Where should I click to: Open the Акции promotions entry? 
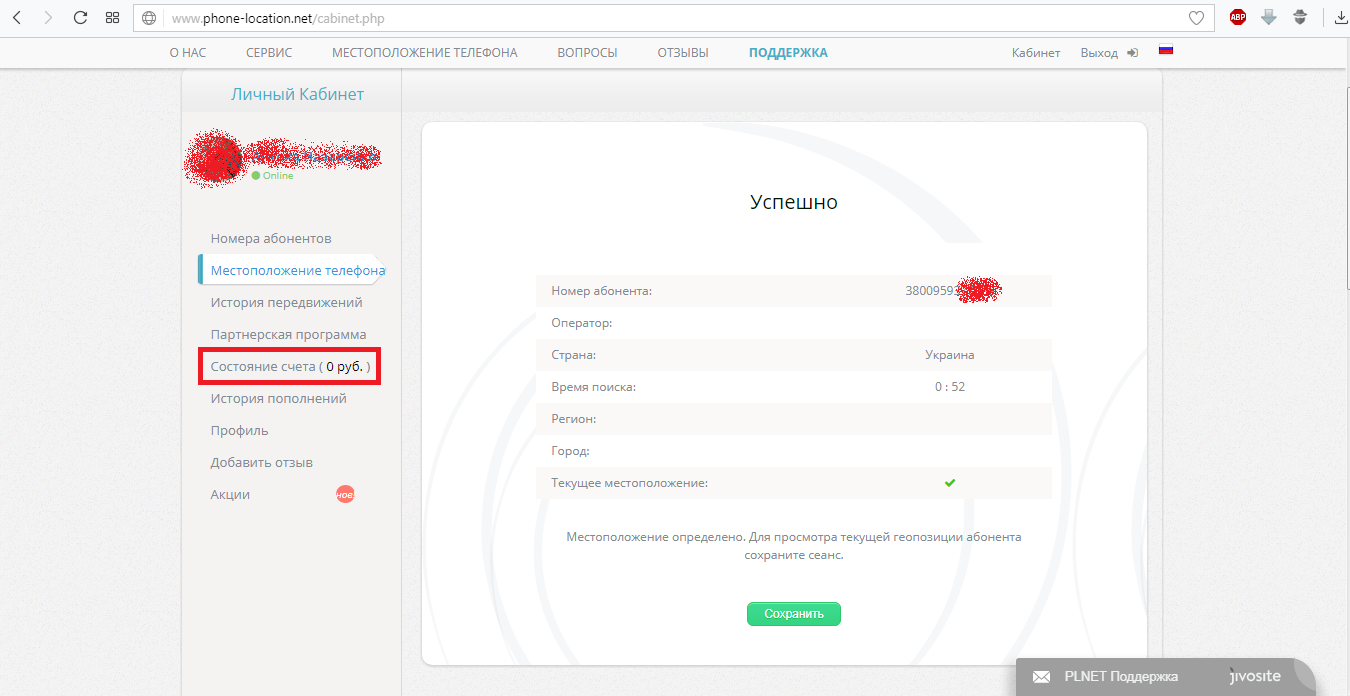coord(230,494)
